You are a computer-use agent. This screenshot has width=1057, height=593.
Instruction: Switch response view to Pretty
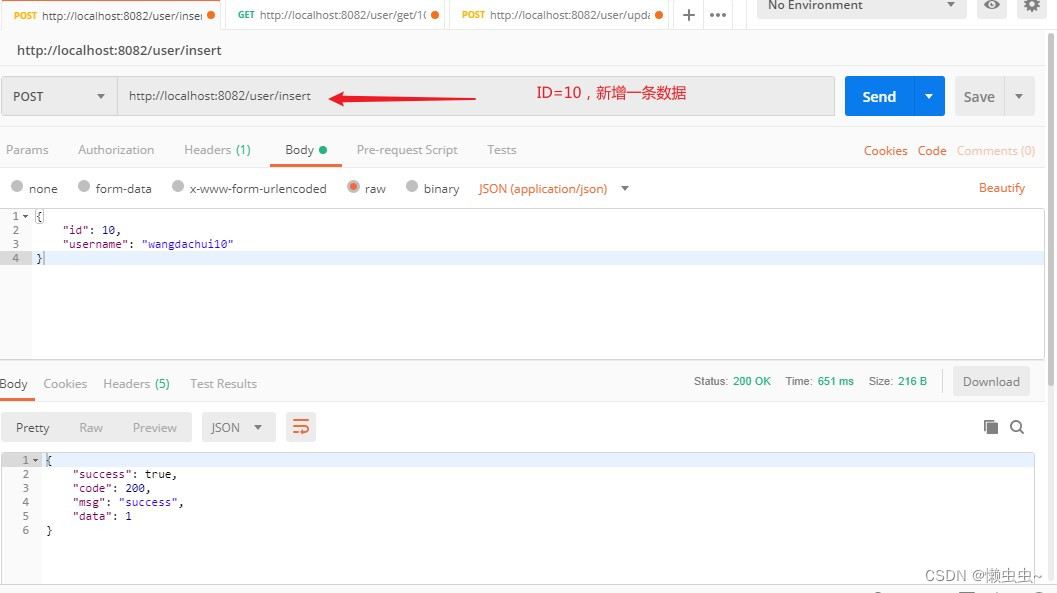[32, 427]
